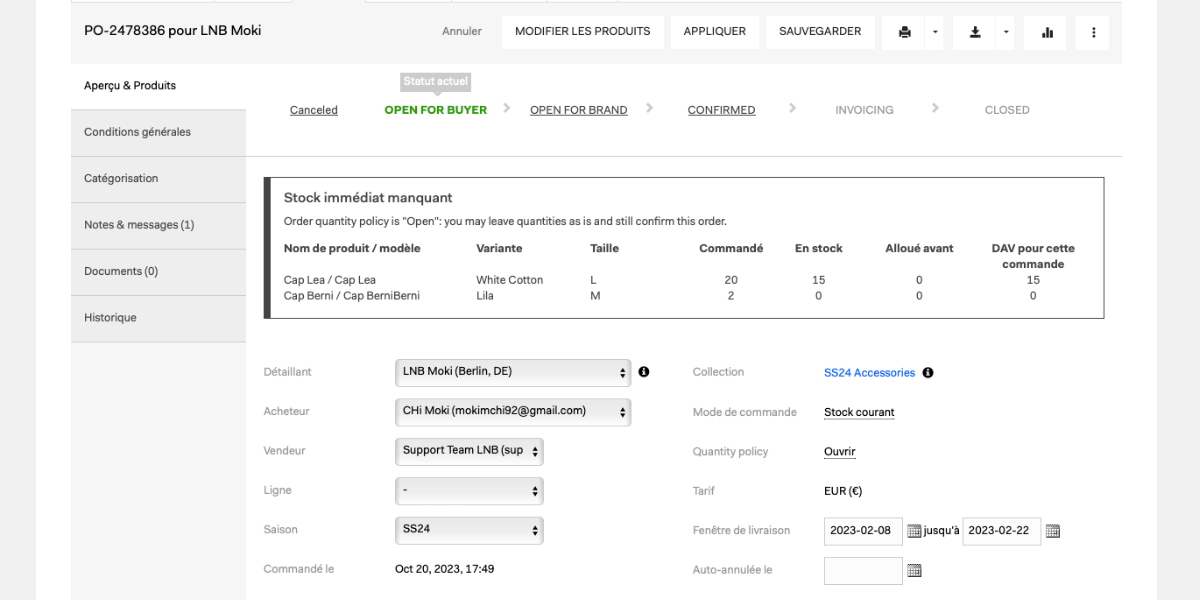Click the SAUVEGARDER button
This screenshot has height=600, width=1200.
[x=820, y=32]
